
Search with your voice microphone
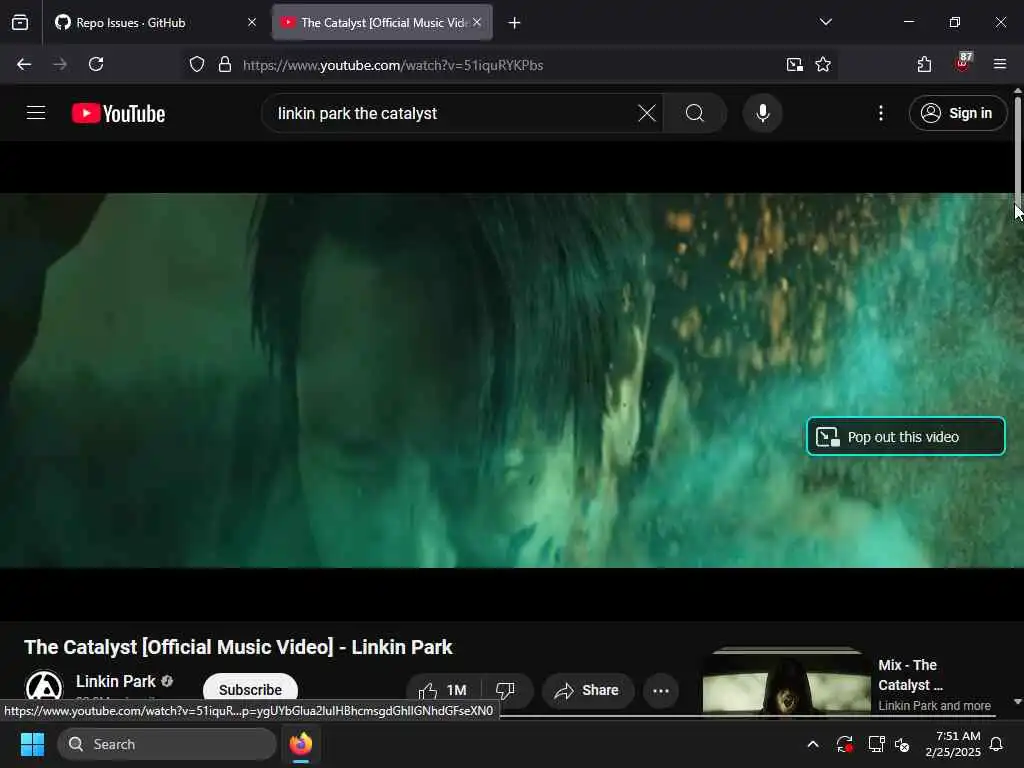(x=762, y=114)
